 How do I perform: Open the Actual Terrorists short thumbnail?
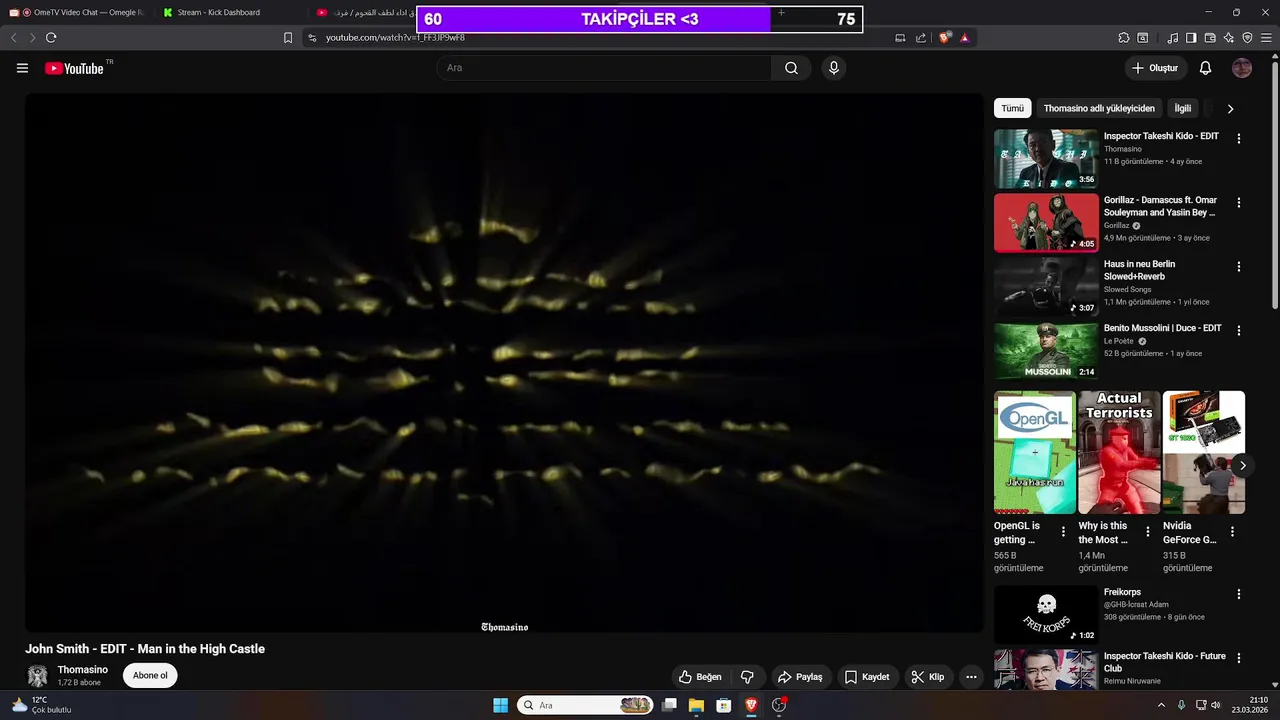click(x=1119, y=452)
